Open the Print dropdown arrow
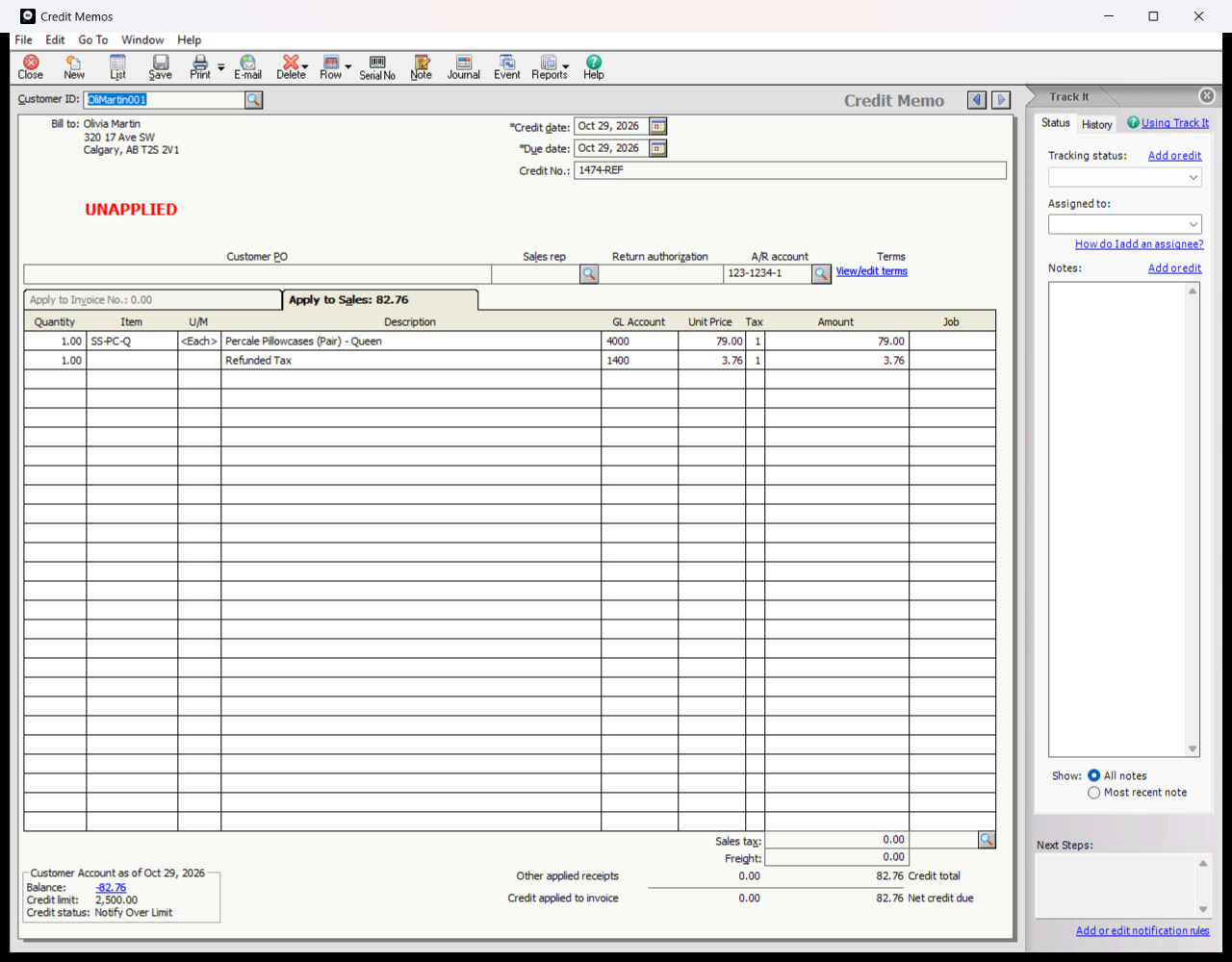The image size is (1232, 962). (x=220, y=67)
